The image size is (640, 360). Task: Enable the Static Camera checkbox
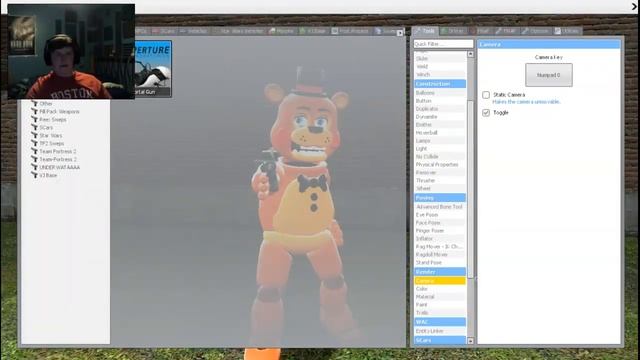486,95
